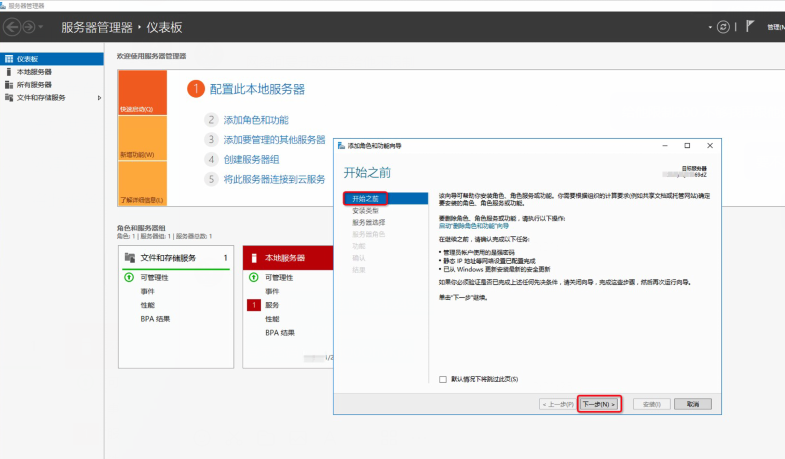Click the 本地服务器 icon in sidebar
Screen dimensions: 785x459
9,72
